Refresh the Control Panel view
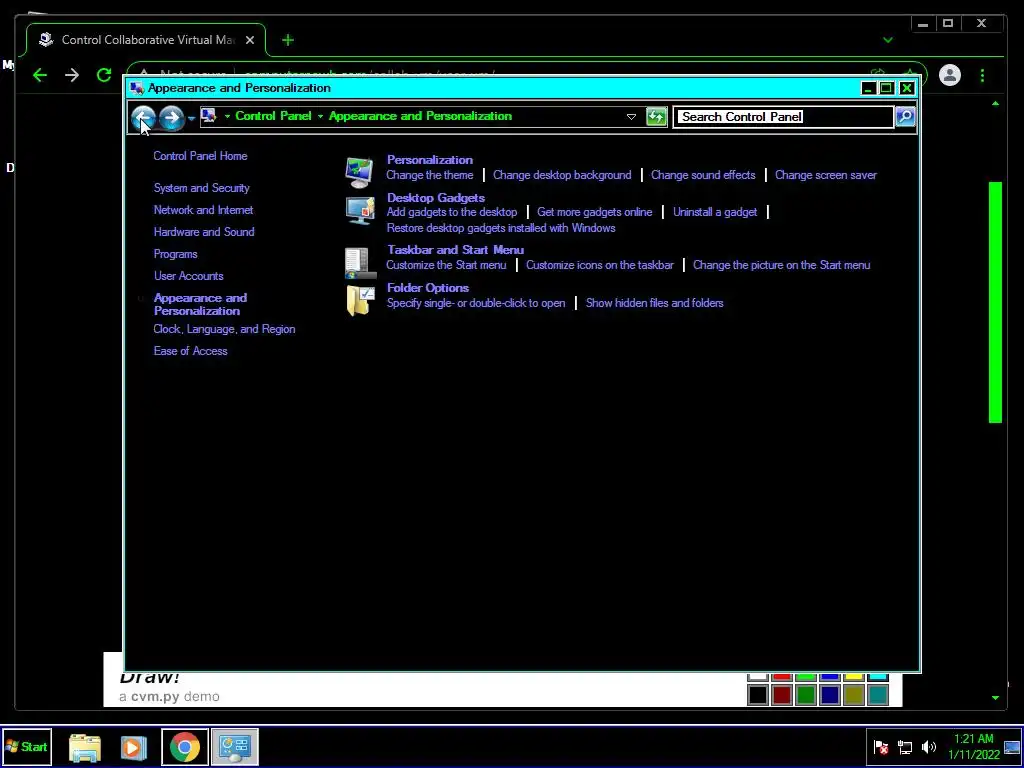This screenshot has height=768, width=1024. point(656,117)
